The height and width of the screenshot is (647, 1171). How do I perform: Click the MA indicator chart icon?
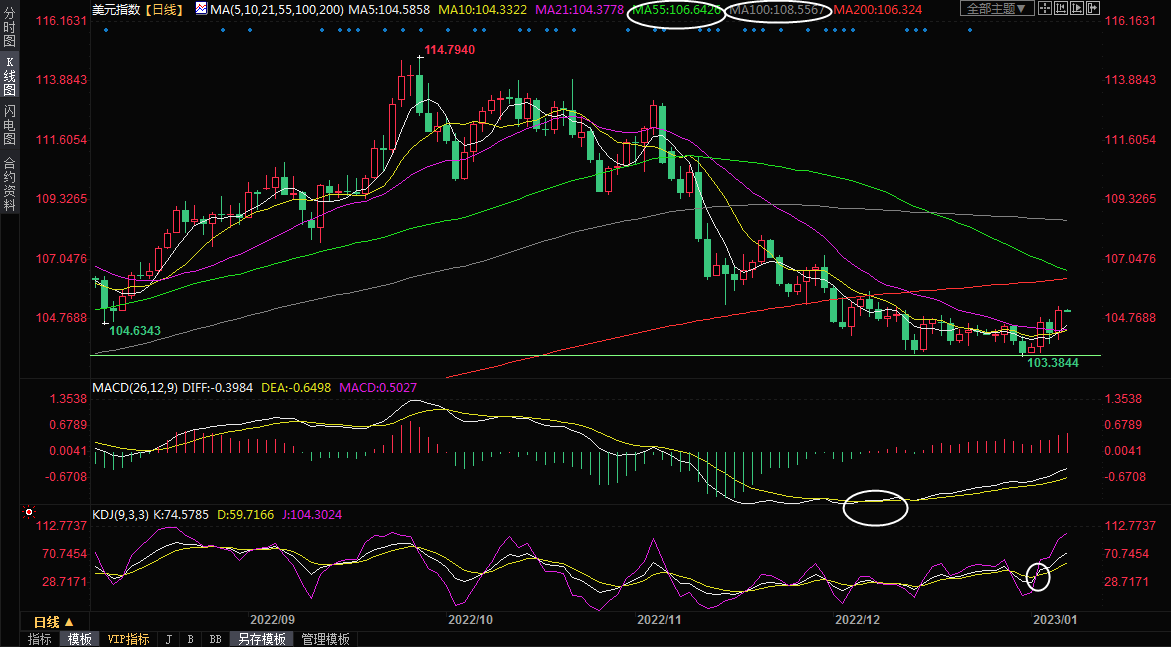[x=201, y=9]
